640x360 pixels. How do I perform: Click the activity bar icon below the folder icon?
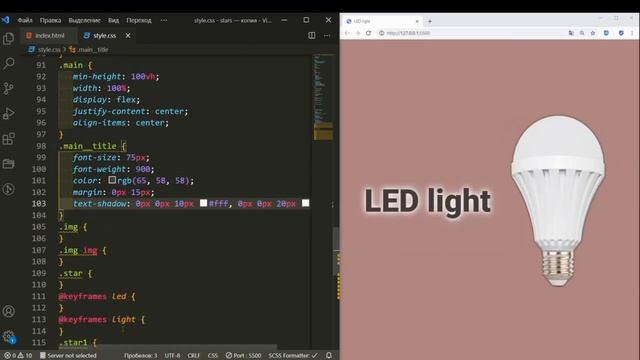point(8,189)
